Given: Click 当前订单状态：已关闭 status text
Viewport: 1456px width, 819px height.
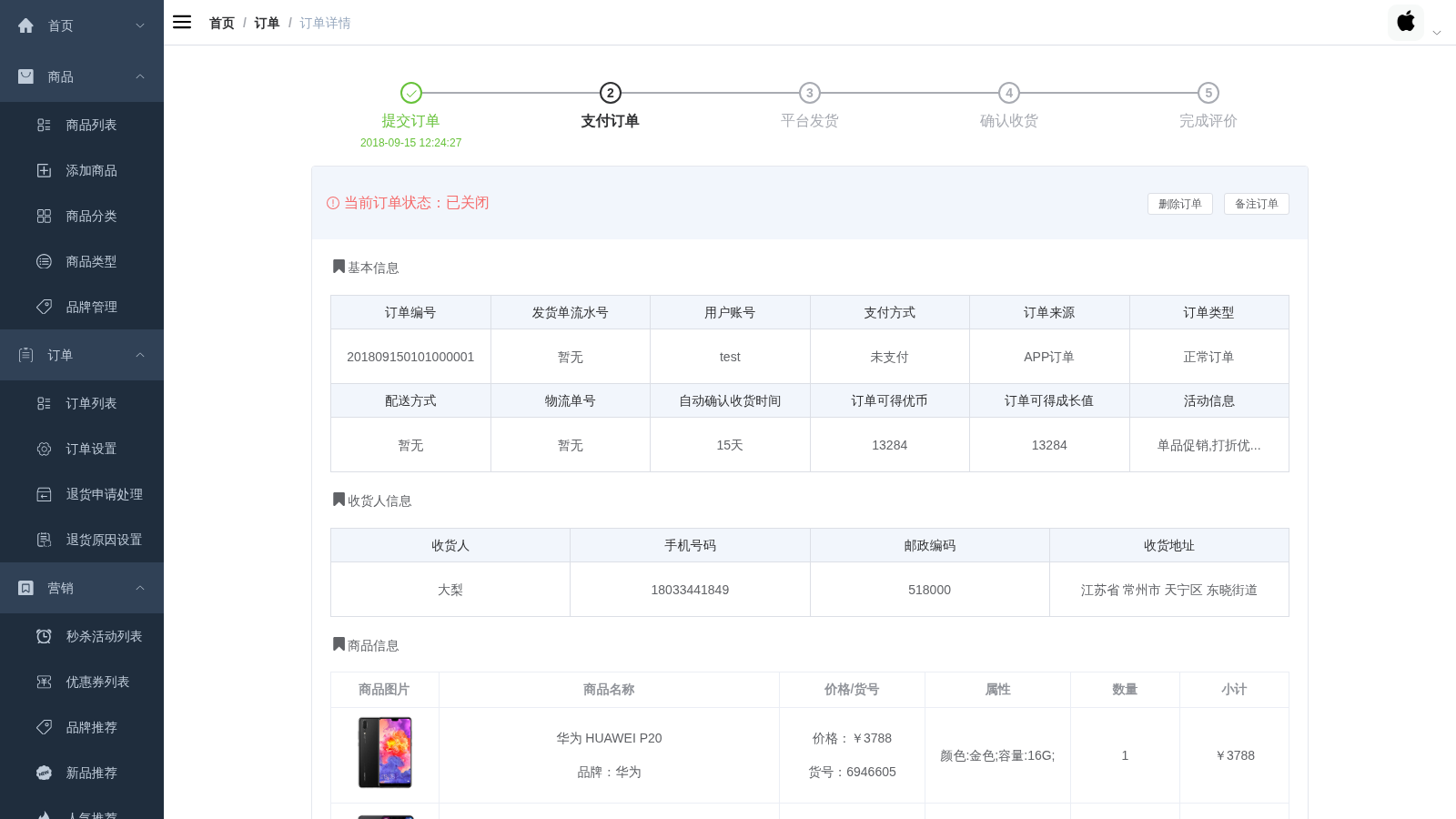Looking at the screenshot, I should pyautogui.click(x=416, y=202).
